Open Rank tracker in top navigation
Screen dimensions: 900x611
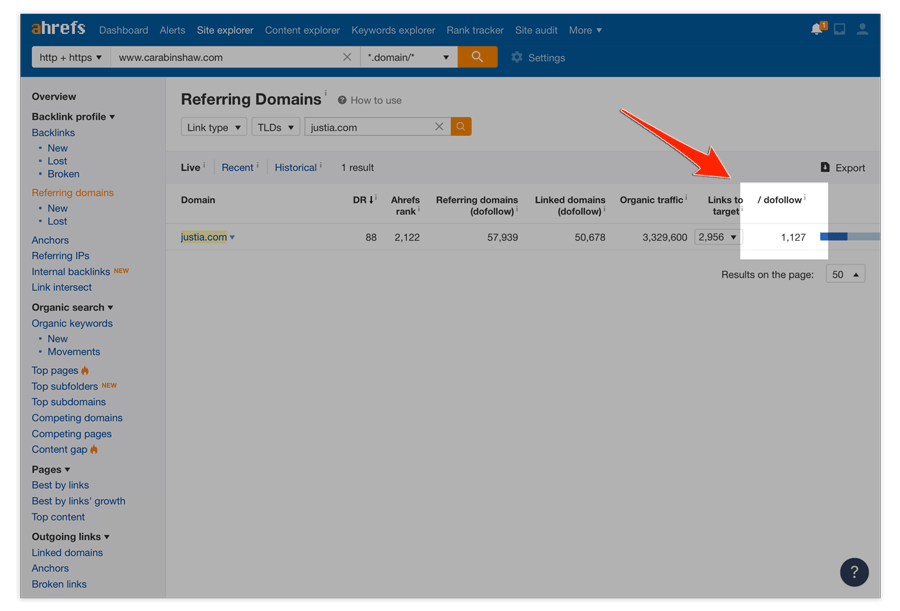[475, 30]
